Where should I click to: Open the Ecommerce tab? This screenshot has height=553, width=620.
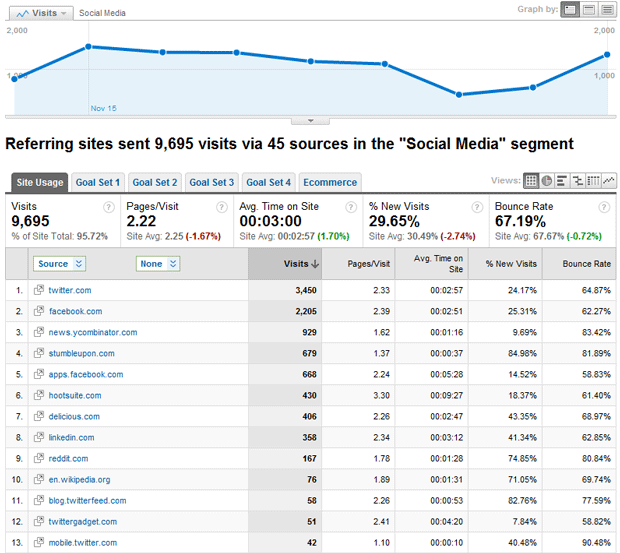329,182
